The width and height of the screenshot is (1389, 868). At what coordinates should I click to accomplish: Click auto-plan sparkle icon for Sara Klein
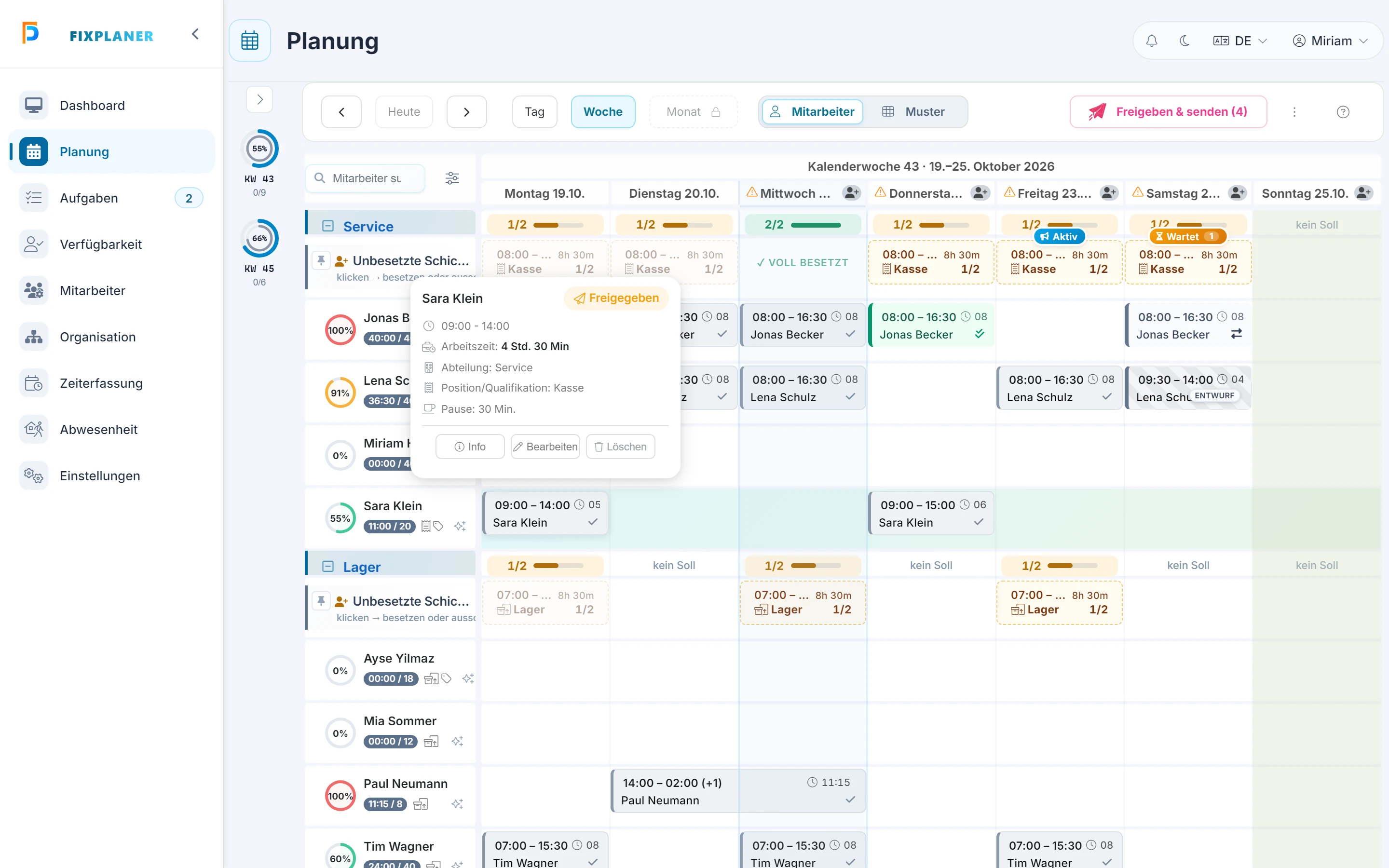coord(460,526)
